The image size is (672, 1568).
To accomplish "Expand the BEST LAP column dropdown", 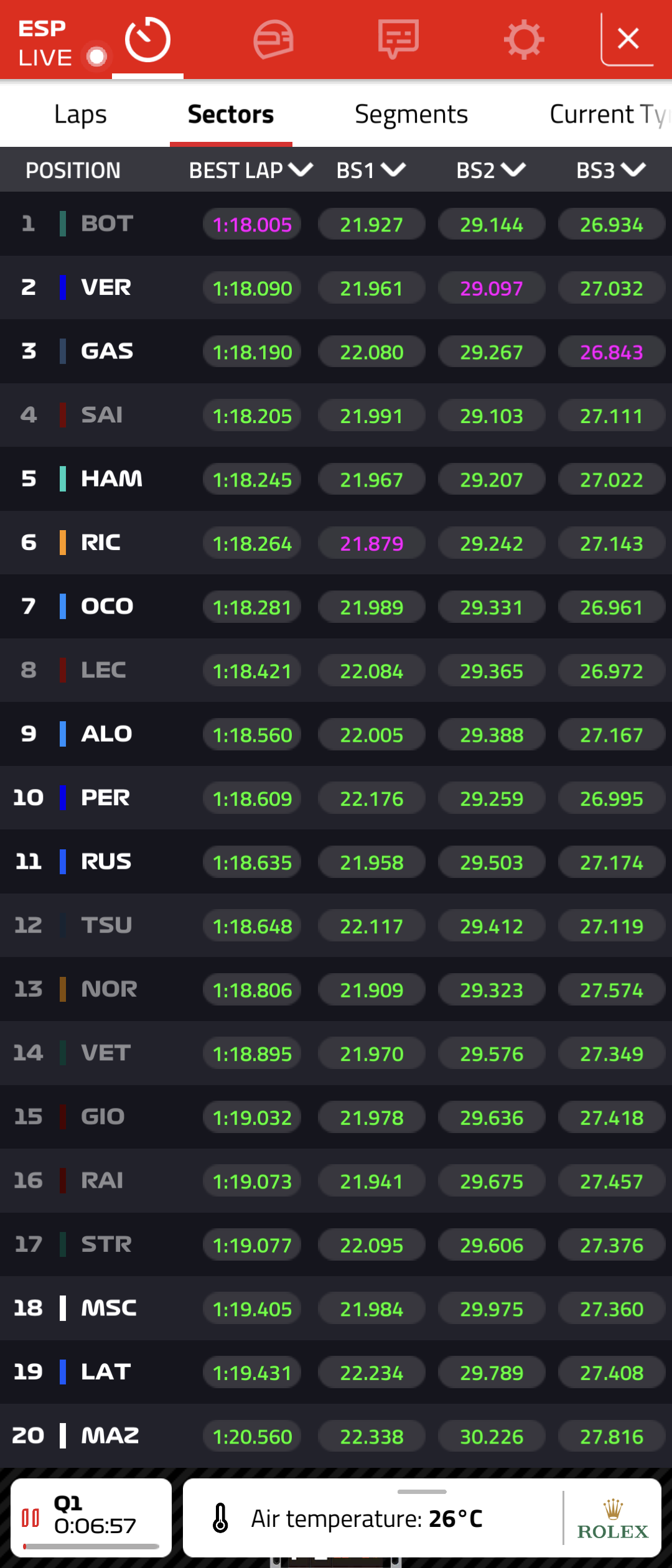I will pyautogui.click(x=301, y=170).
